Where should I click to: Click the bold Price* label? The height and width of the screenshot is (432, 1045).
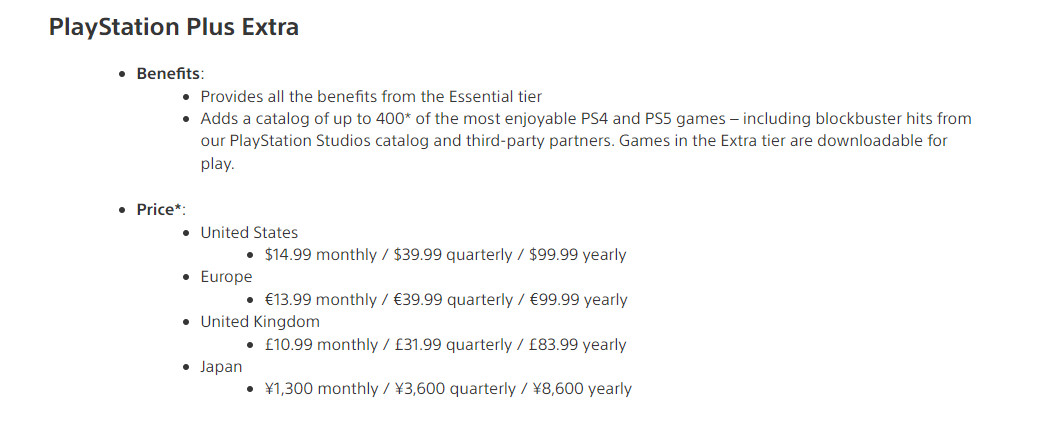point(161,210)
